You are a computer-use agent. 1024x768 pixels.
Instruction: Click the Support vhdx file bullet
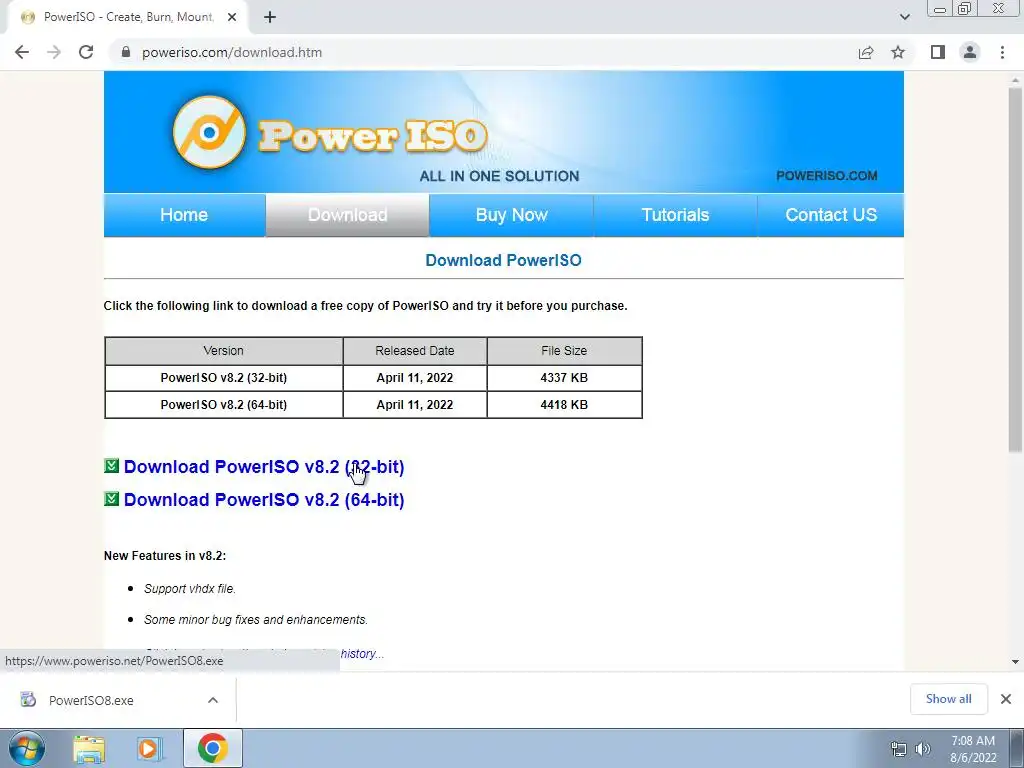(189, 588)
